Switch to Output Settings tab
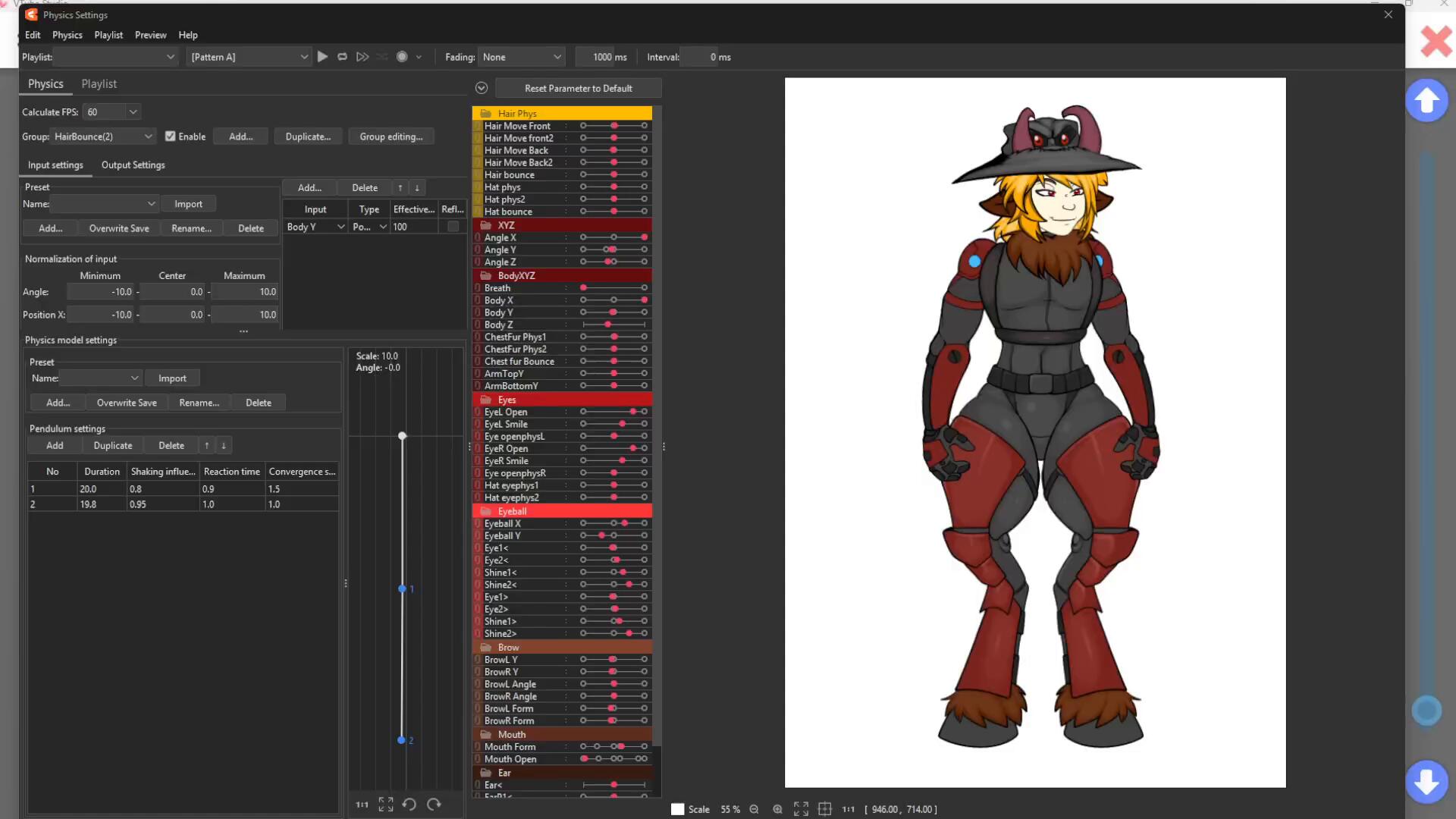This screenshot has height=819, width=1456. pos(133,165)
